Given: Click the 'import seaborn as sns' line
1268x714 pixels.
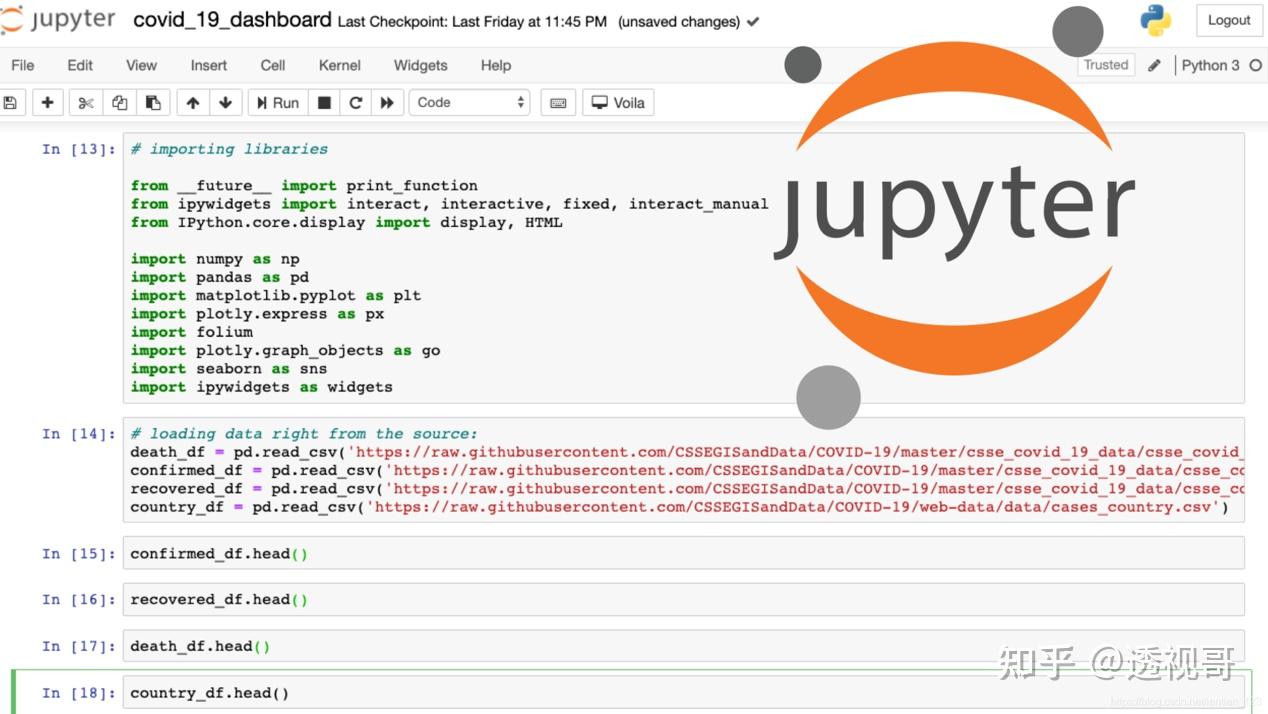Looking at the screenshot, I should [x=228, y=369].
